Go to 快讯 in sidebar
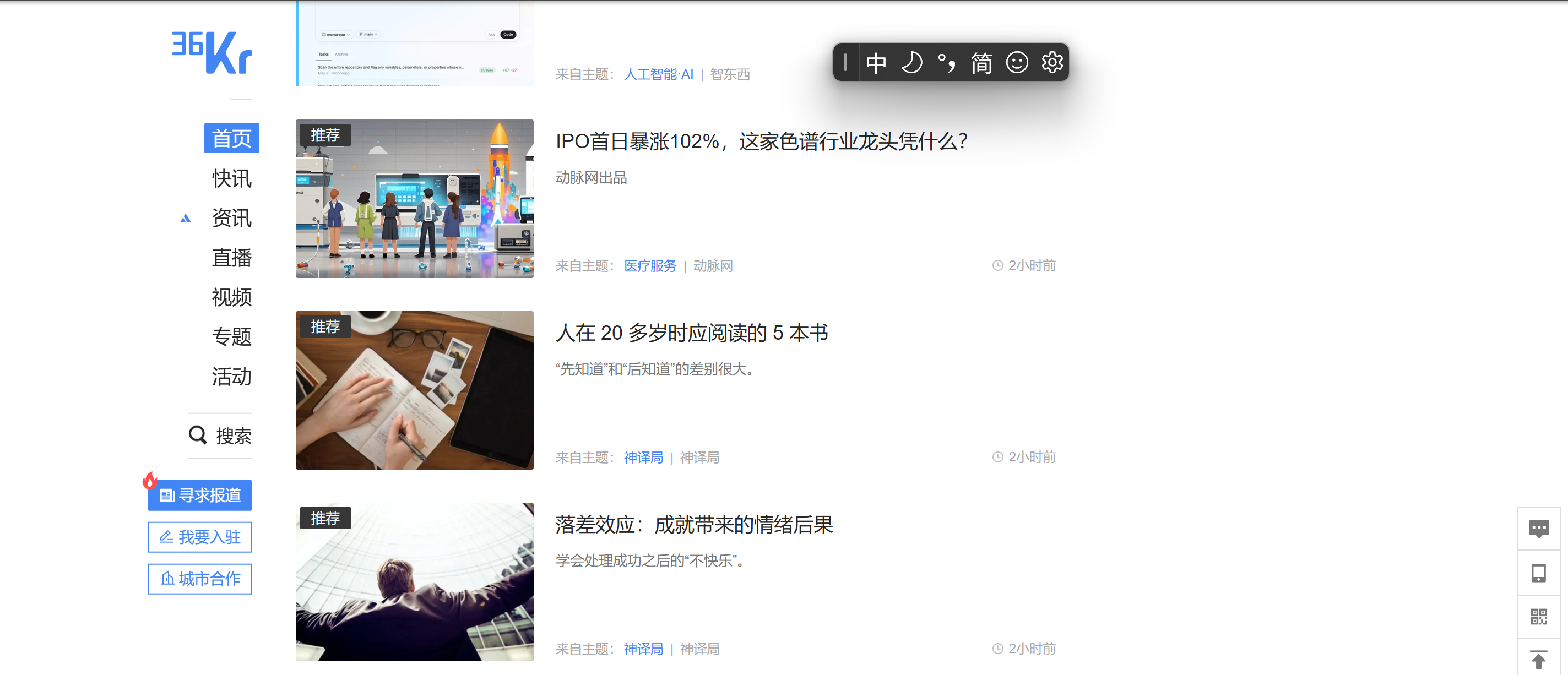Image resolution: width=1568 pixels, height=675 pixels. [231, 178]
